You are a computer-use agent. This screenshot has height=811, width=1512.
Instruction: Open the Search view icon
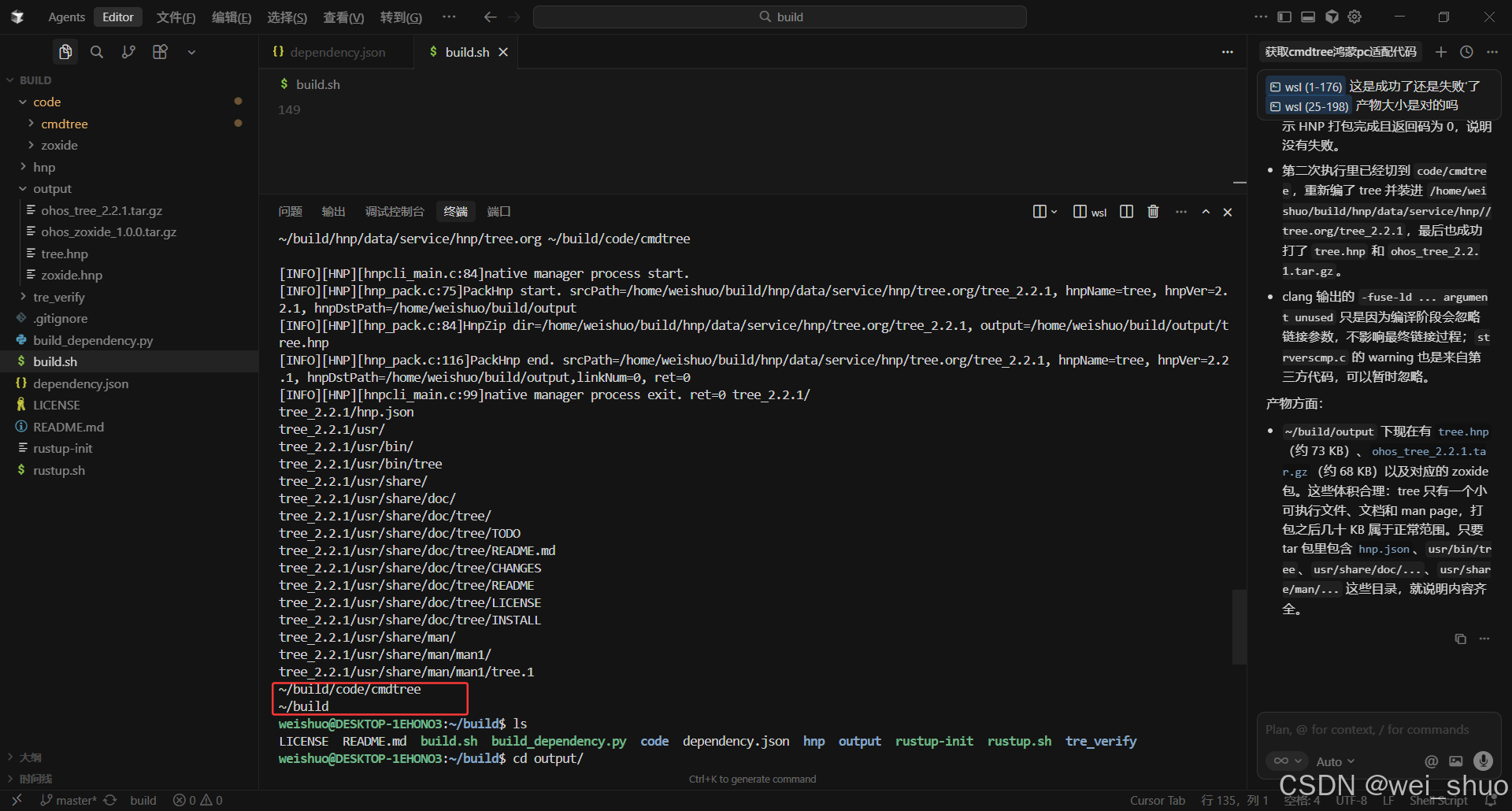click(x=97, y=52)
